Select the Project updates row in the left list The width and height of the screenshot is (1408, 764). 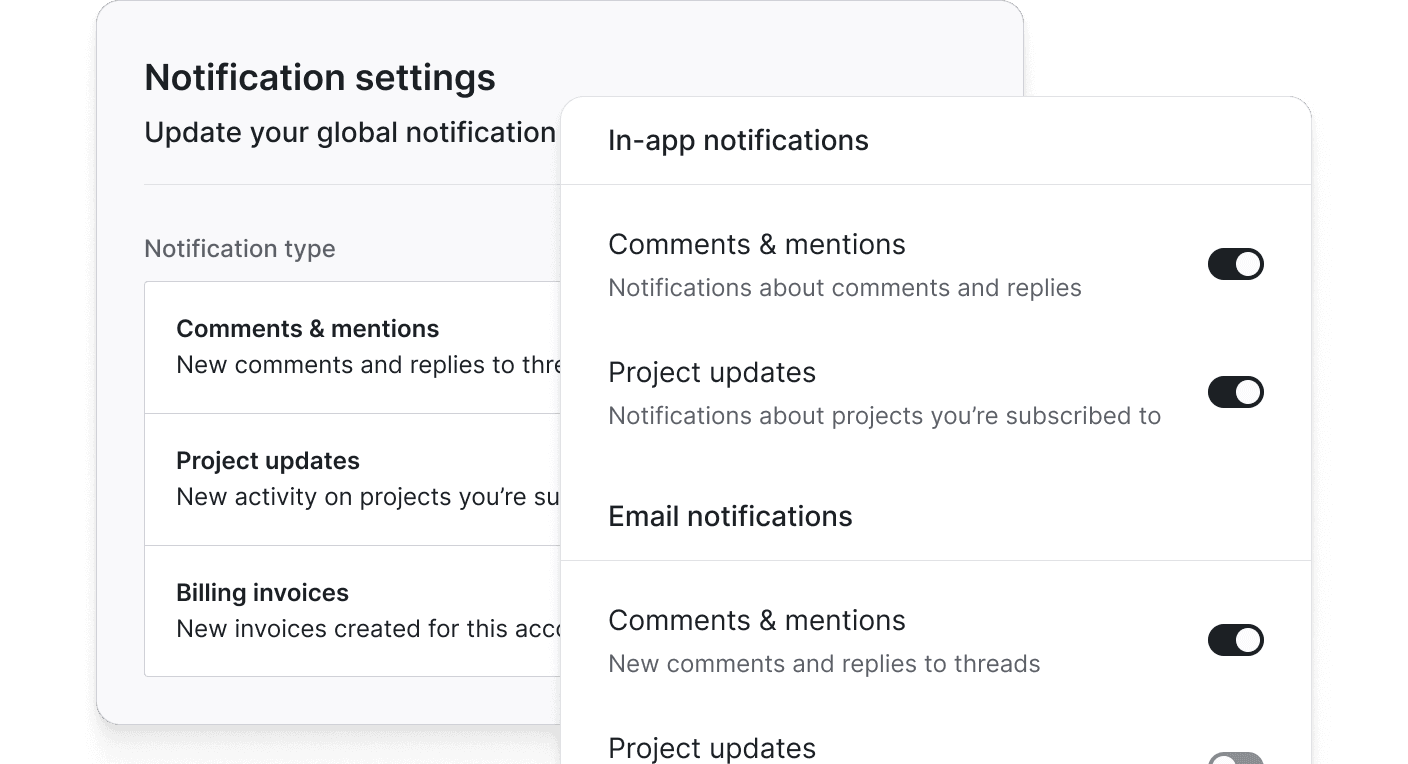point(268,461)
